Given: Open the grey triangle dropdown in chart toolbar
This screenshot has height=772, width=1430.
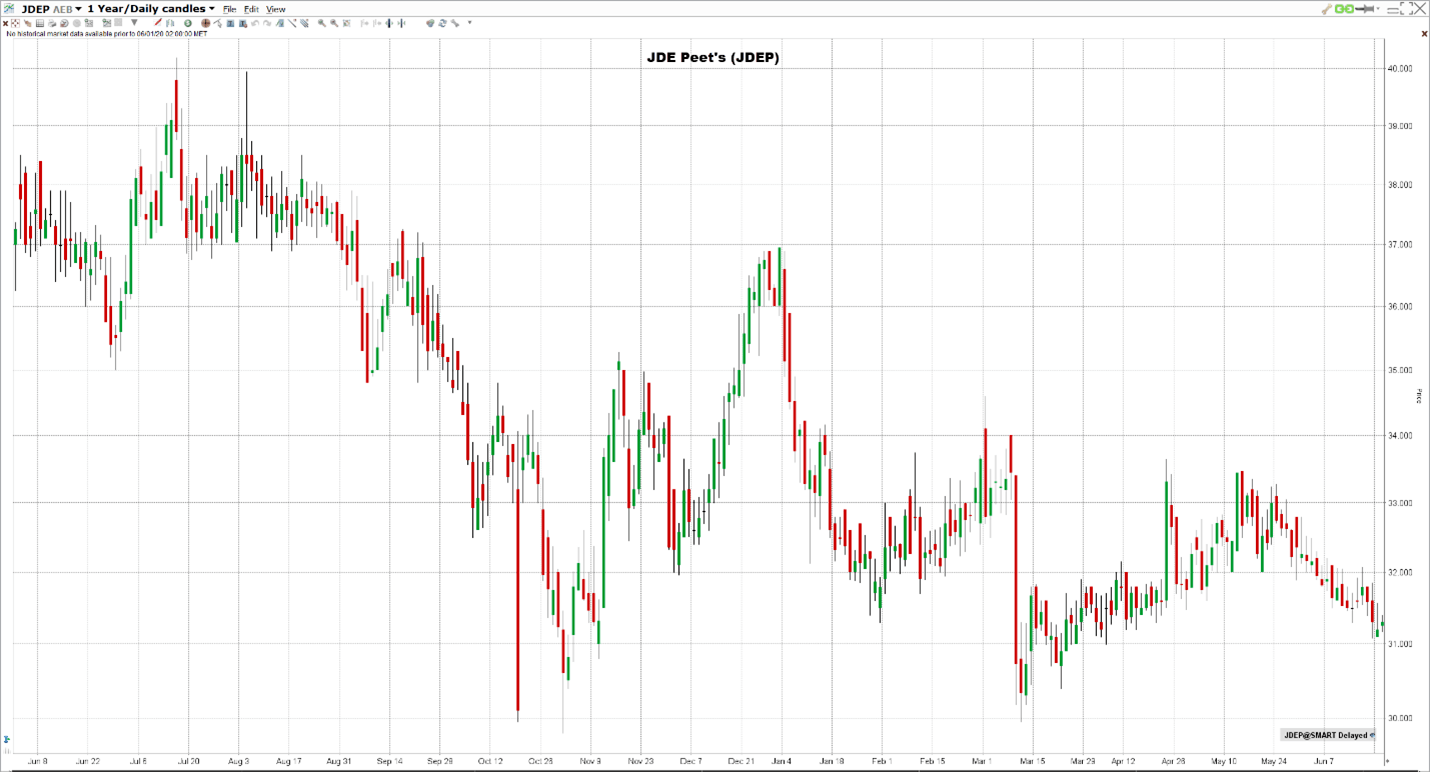Looking at the screenshot, I should pos(134,22).
